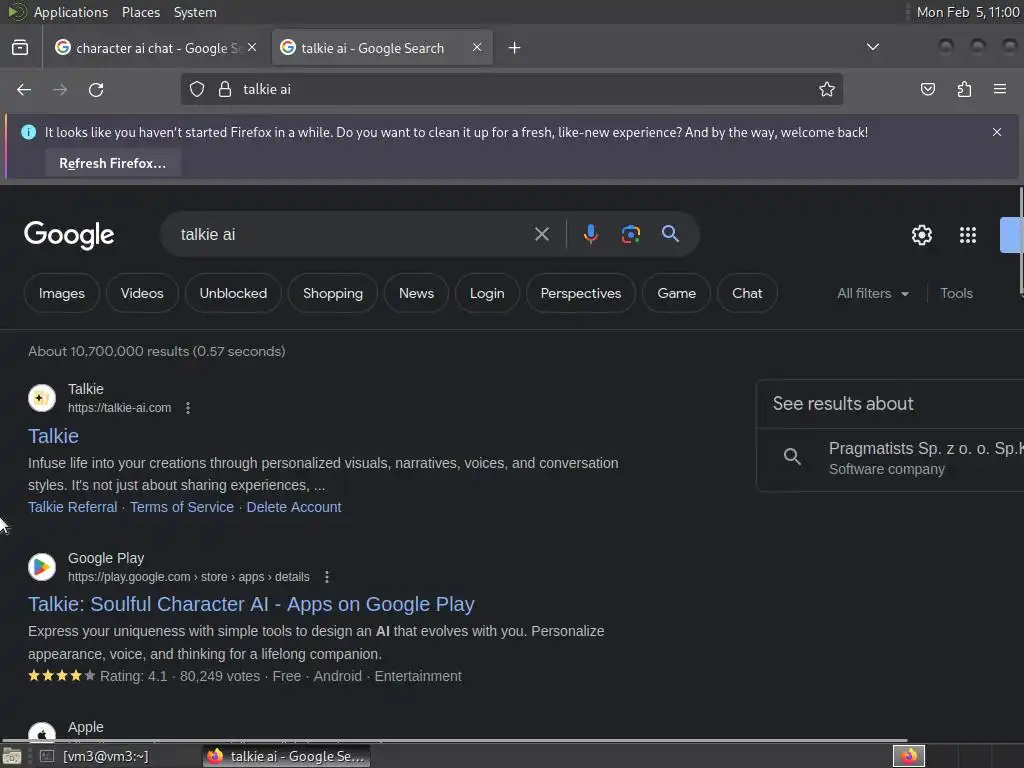Select the Shopping filter chip
Image resolution: width=1024 pixels, height=768 pixels.
[332, 293]
